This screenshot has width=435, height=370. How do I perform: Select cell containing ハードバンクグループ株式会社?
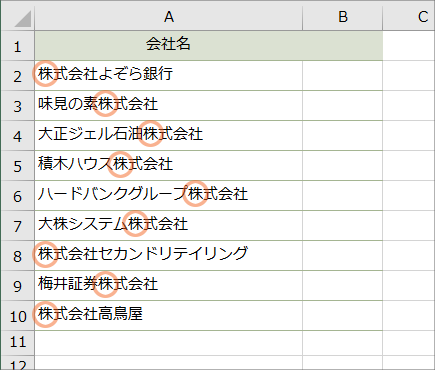click(168, 196)
